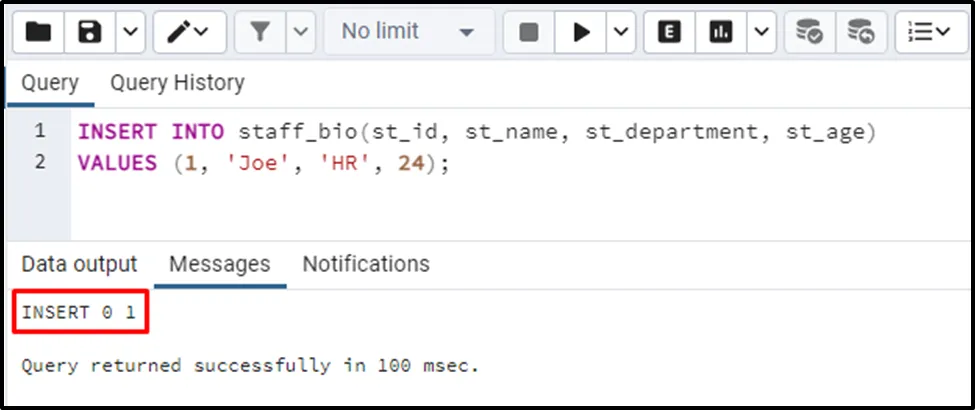Click the Open File folder icon
The image size is (975, 410).
tap(38, 33)
